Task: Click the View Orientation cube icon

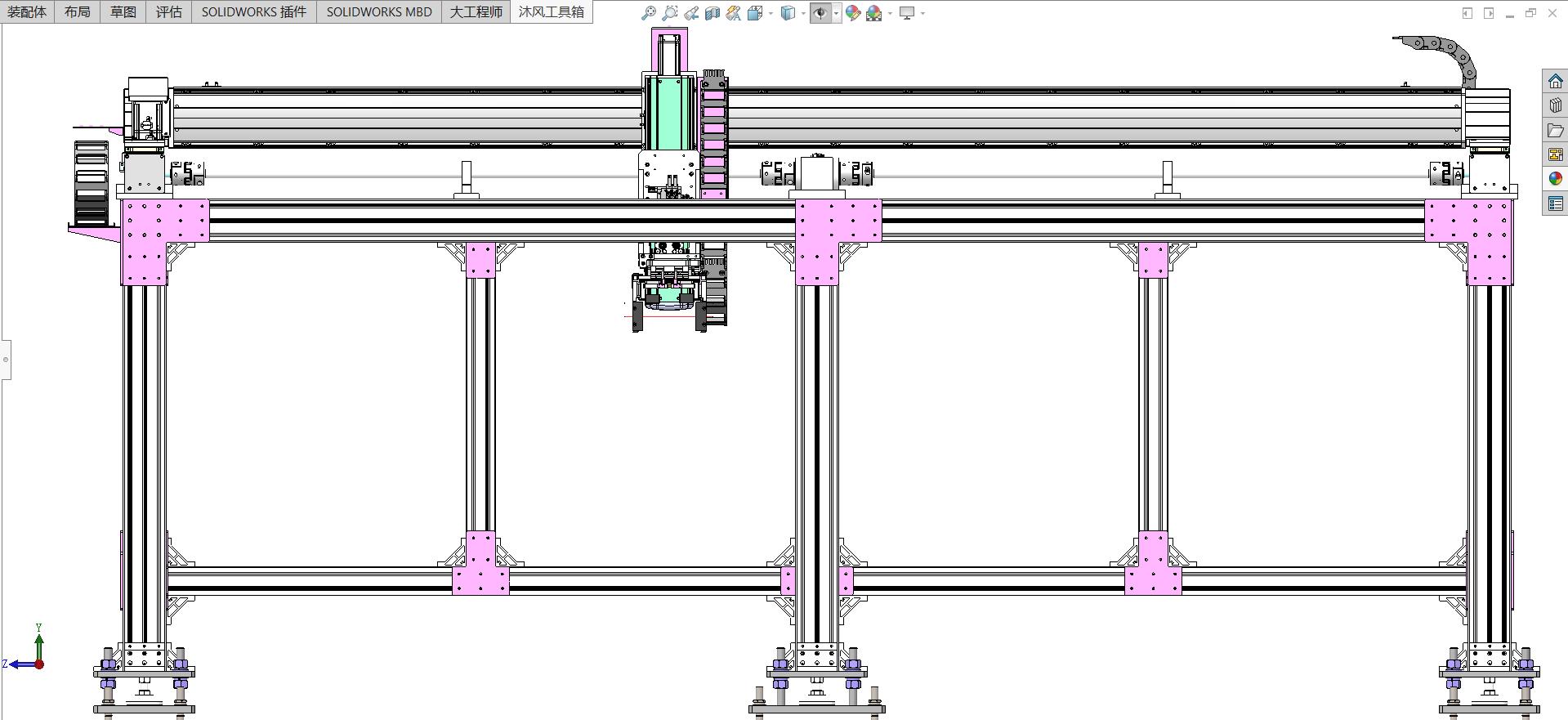Action: click(755, 13)
